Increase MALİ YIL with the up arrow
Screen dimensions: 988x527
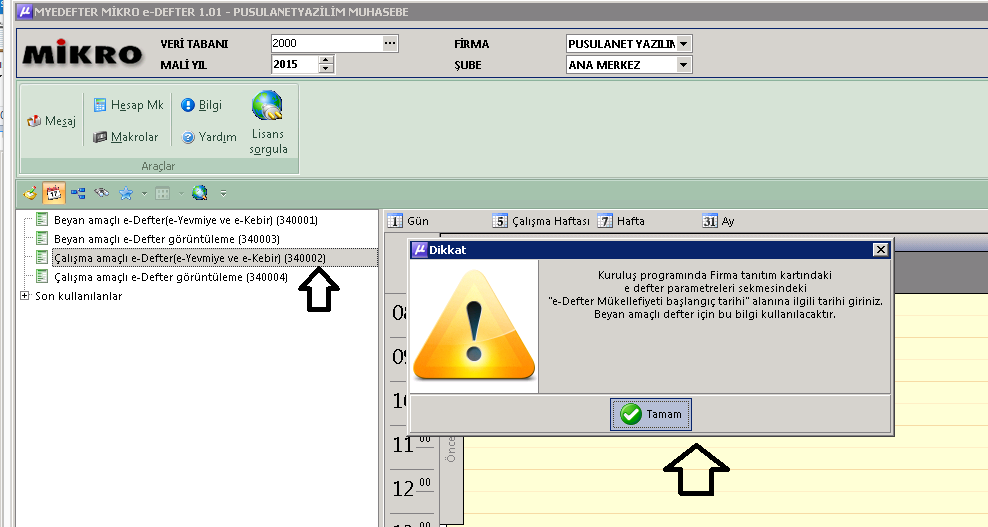point(326,60)
